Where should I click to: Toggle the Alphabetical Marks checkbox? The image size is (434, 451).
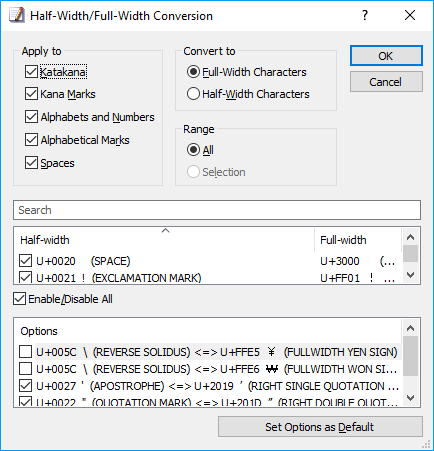click(x=31, y=140)
